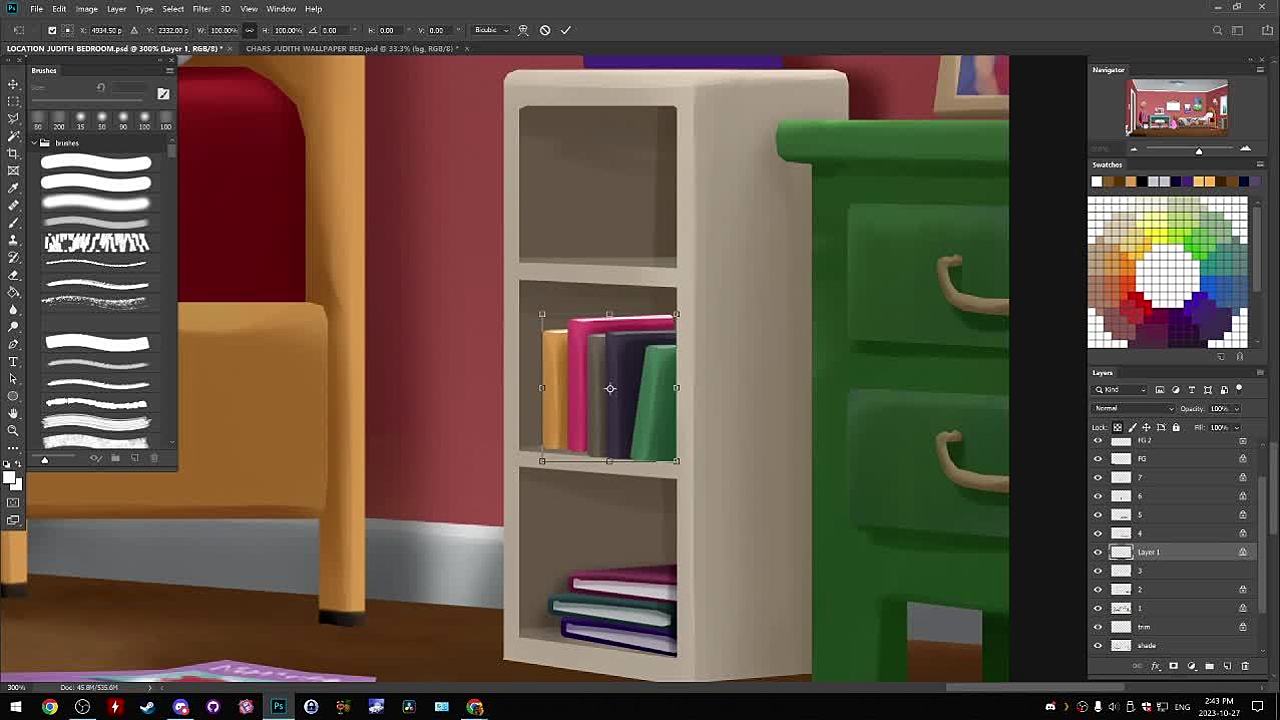
Task: Open the Filter menu
Action: coord(202,9)
